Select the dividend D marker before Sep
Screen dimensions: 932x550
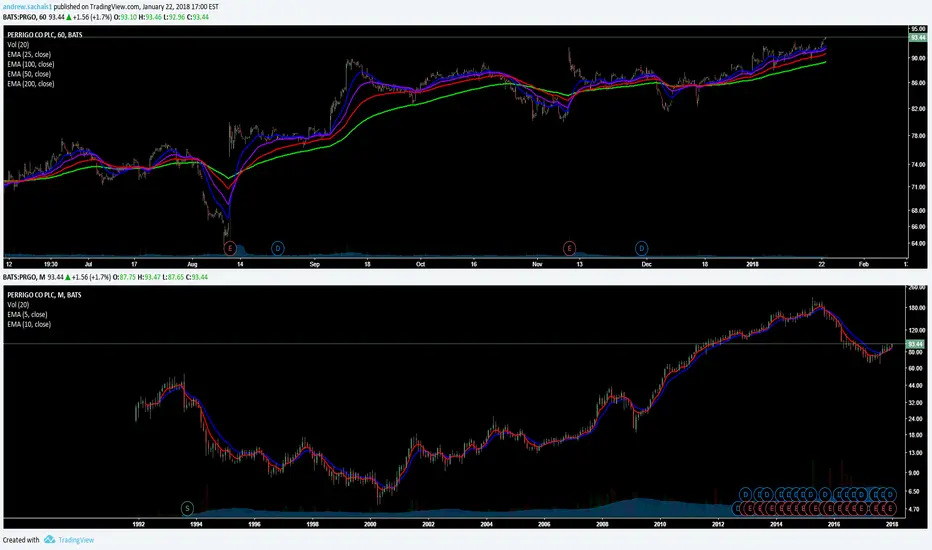point(278,249)
